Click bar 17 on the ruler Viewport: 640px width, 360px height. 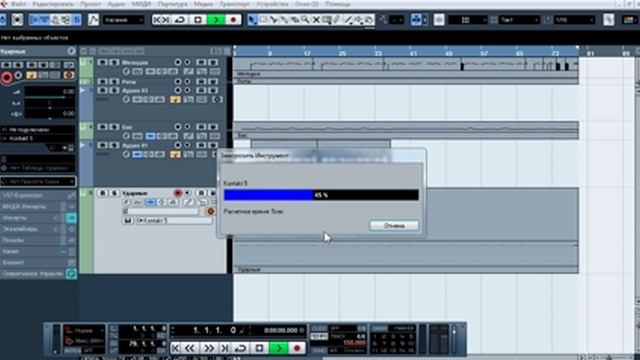[x=307, y=53]
